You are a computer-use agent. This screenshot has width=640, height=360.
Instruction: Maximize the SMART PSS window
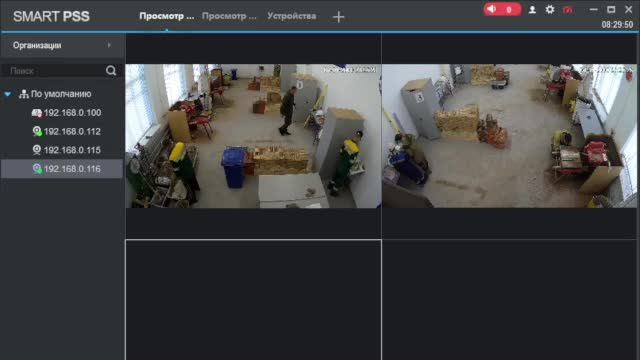pyautogui.click(x=611, y=9)
